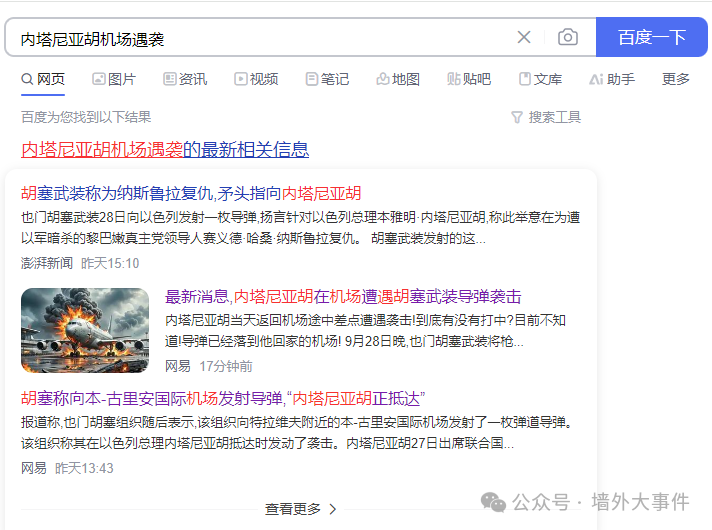Open the 最新相关信息 heading link
712x530 pixels.
point(165,150)
